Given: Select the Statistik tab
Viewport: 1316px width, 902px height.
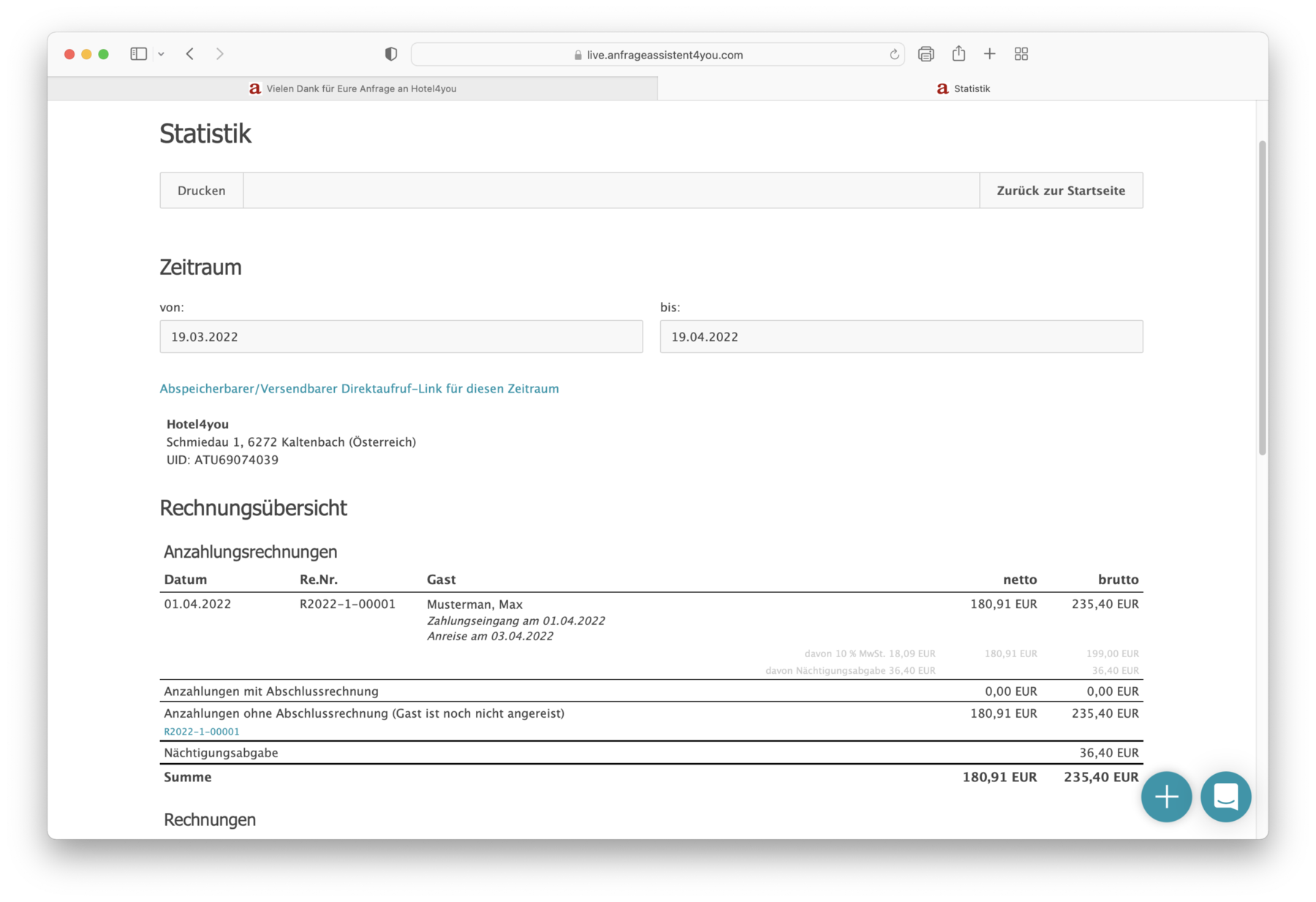Looking at the screenshot, I should click(963, 88).
